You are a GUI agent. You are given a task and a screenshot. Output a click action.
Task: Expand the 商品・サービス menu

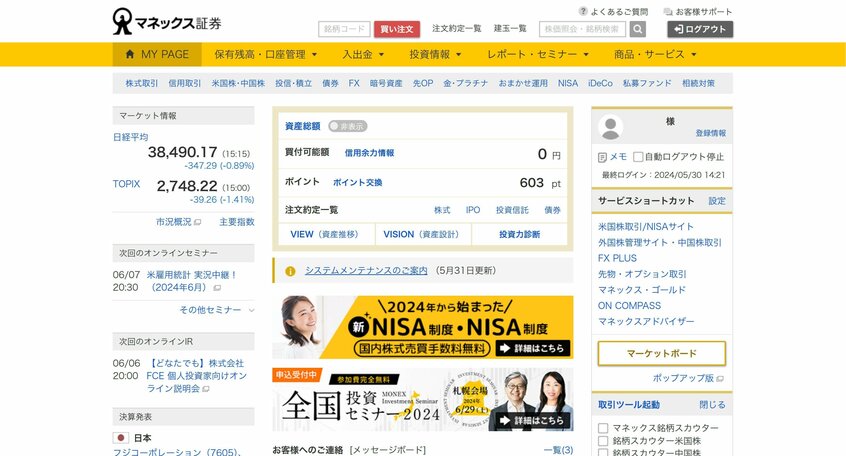coord(655,55)
